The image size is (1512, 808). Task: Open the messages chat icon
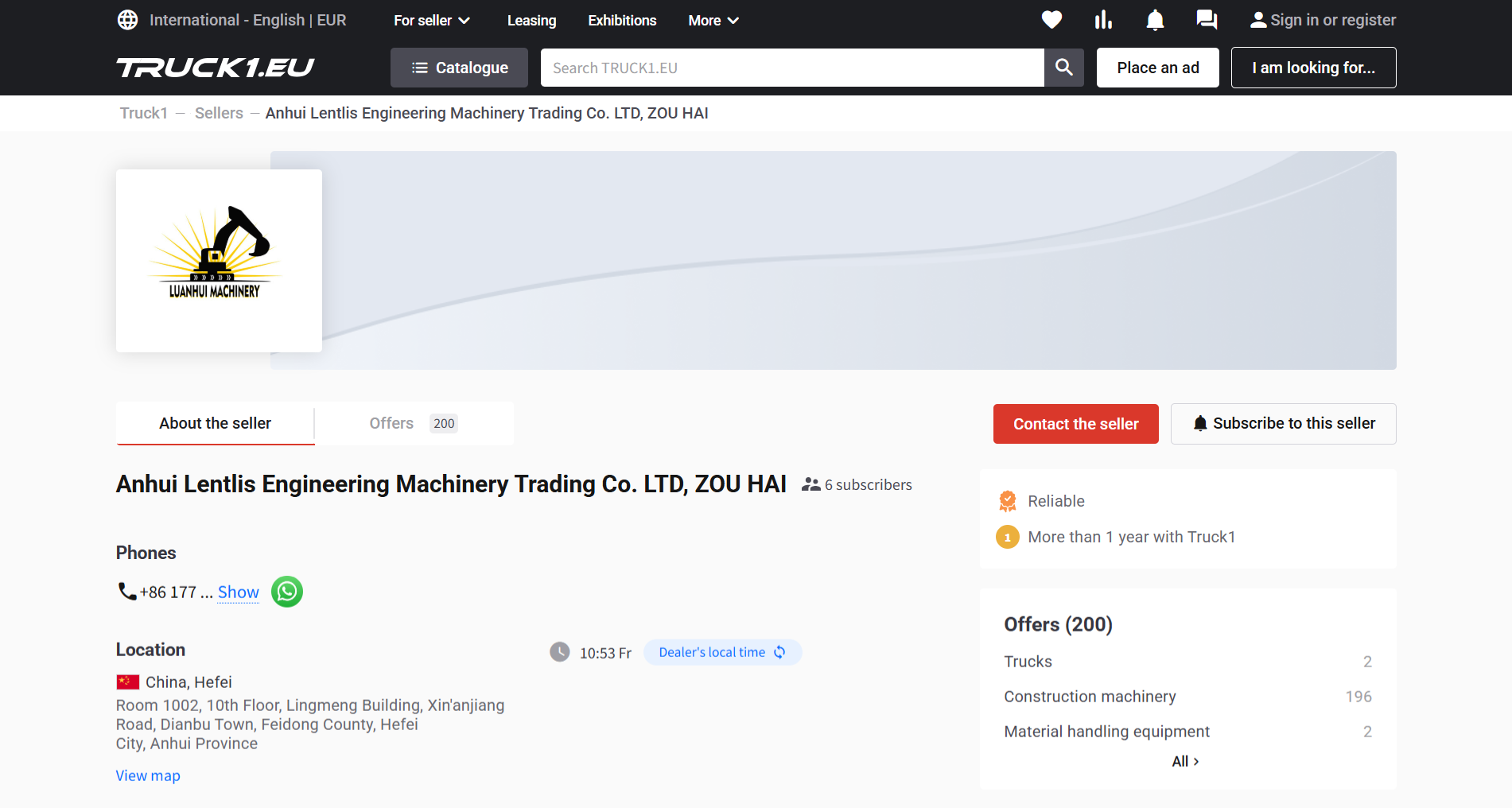pyautogui.click(x=1207, y=20)
